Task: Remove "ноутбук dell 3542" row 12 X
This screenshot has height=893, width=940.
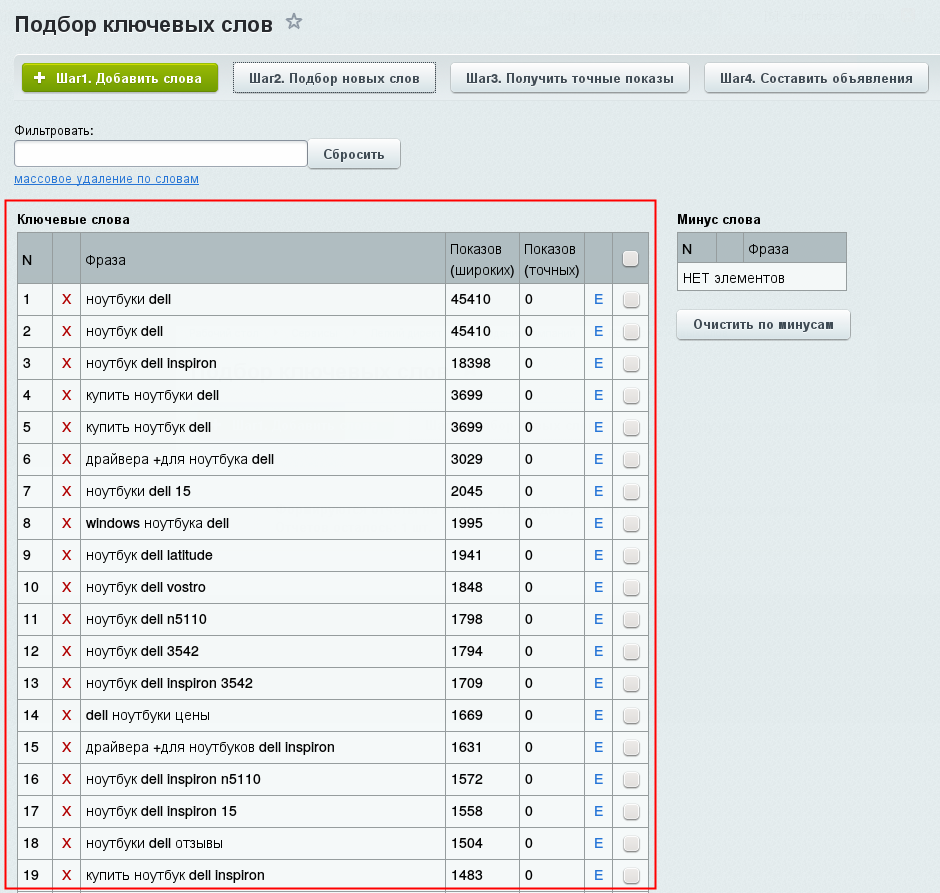Action: click(67, 651)
